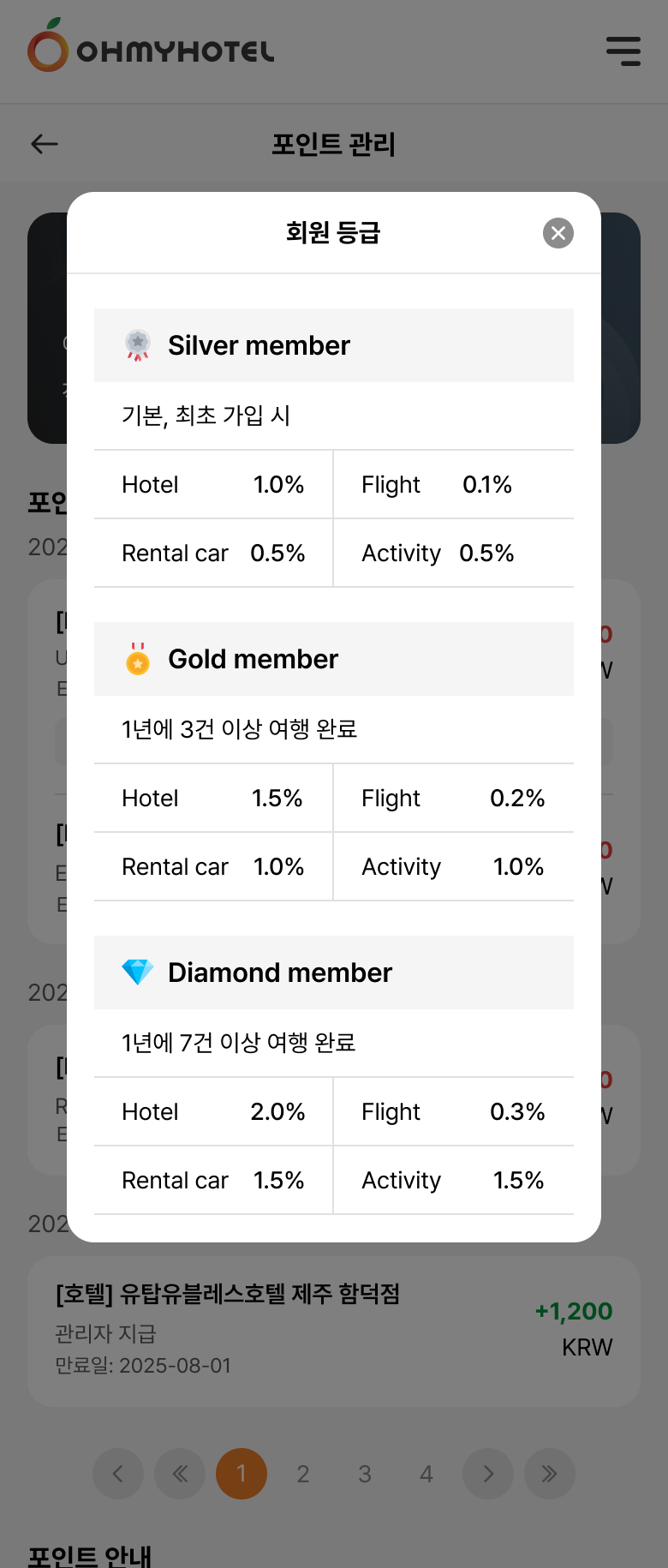Select page 3 in pagination
The width and height of the screenshot is (668, 1568).
(x=365, y=1474)
